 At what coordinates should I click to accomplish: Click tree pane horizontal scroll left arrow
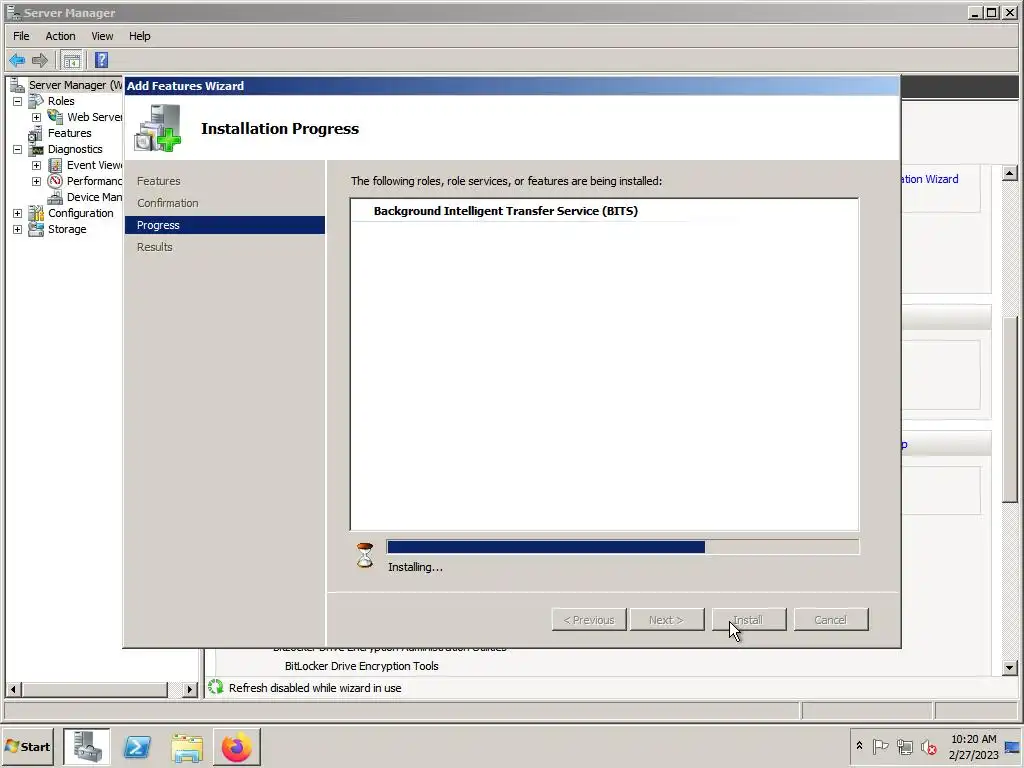coord(13,689)
